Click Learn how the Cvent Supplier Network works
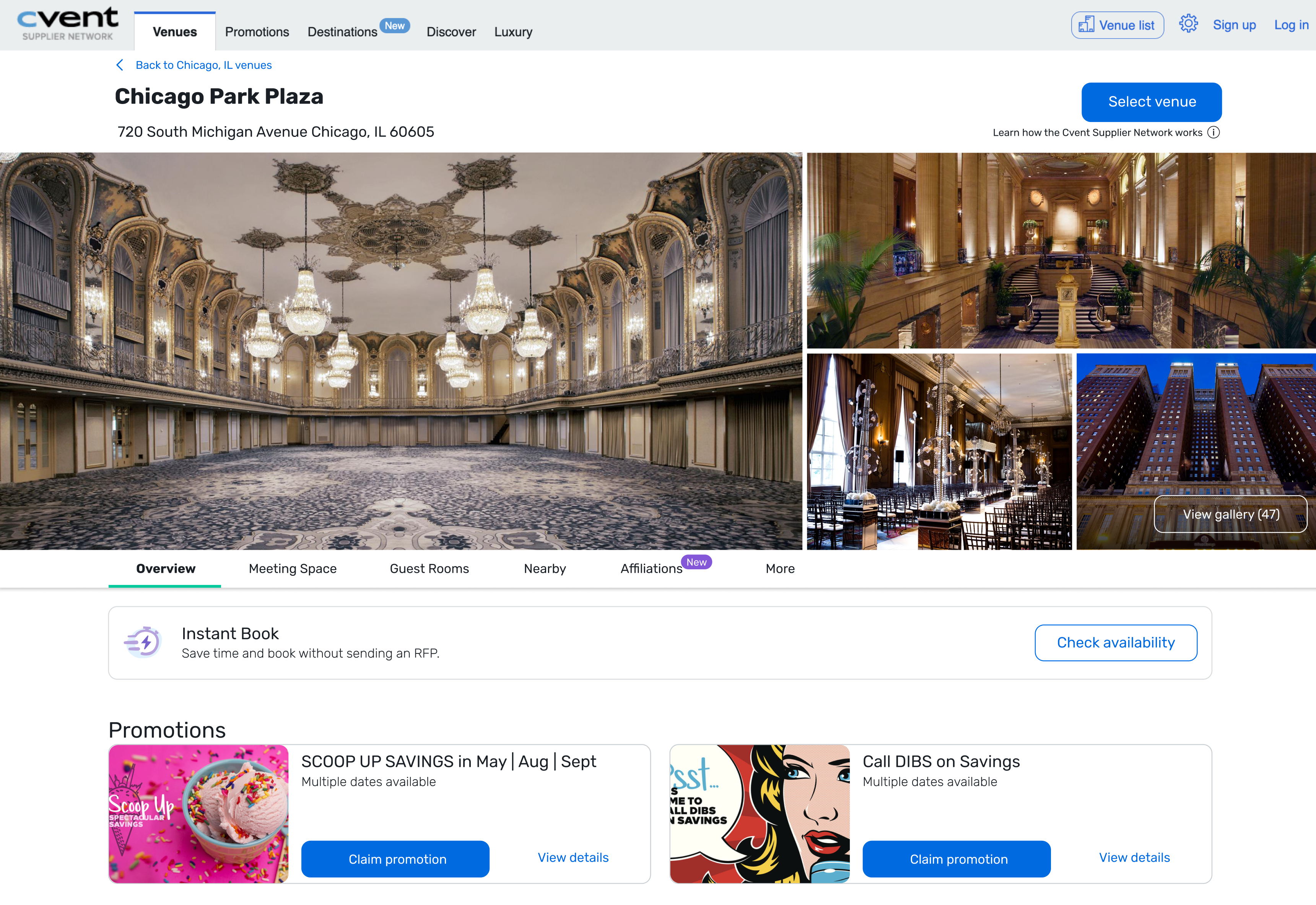1316x905 pixels. click(1097, 133)
